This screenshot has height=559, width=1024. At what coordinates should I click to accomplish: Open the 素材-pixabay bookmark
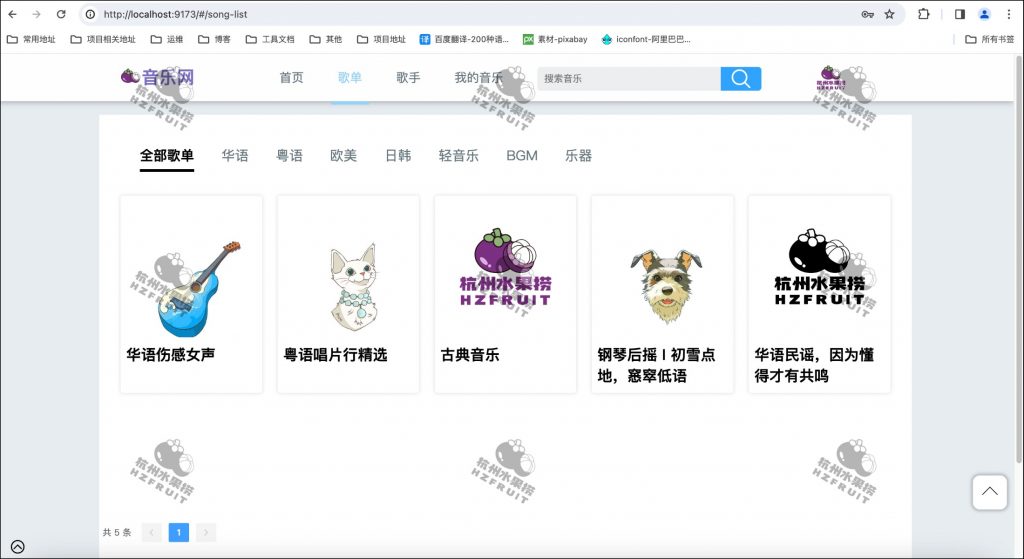pyautogui.click(x=555, y=39)
